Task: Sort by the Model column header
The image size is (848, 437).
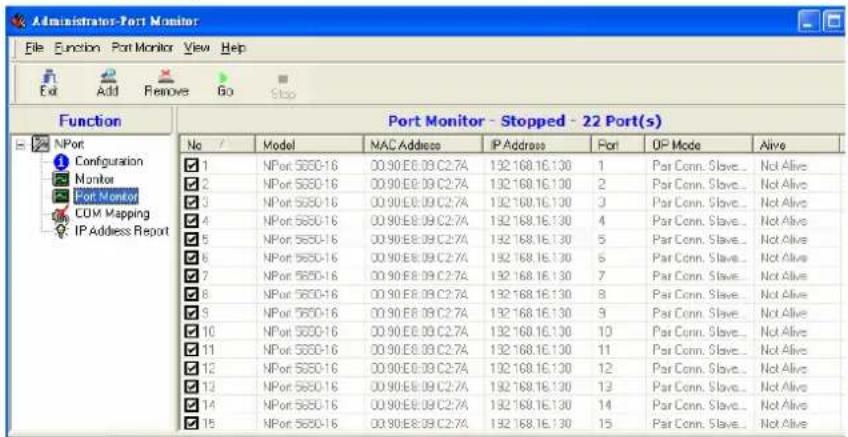Action: [x=309, y=145]
